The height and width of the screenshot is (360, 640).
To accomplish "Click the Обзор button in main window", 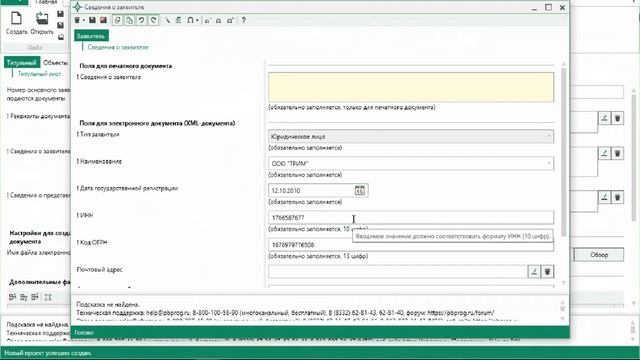I will [x=599, y=255].
